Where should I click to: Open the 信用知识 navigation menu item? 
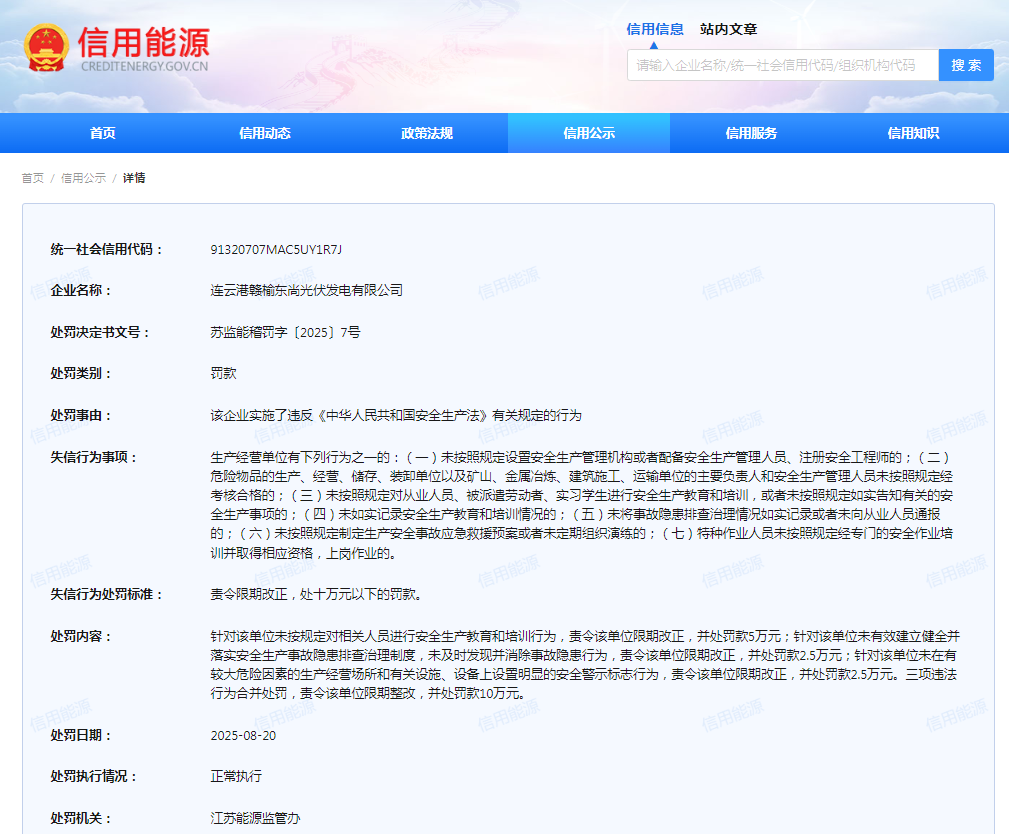913,133
